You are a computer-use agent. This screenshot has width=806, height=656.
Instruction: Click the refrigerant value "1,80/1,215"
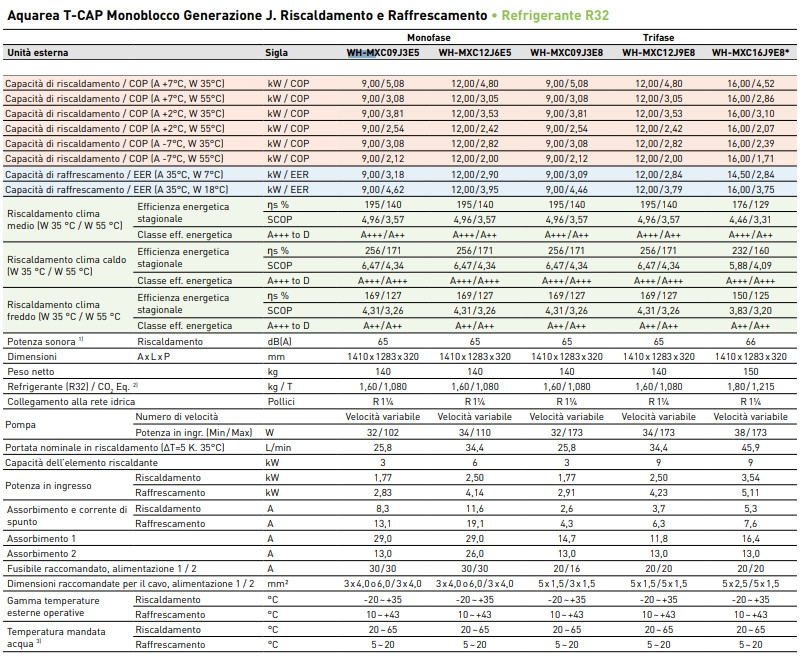(x=750, y=386)
